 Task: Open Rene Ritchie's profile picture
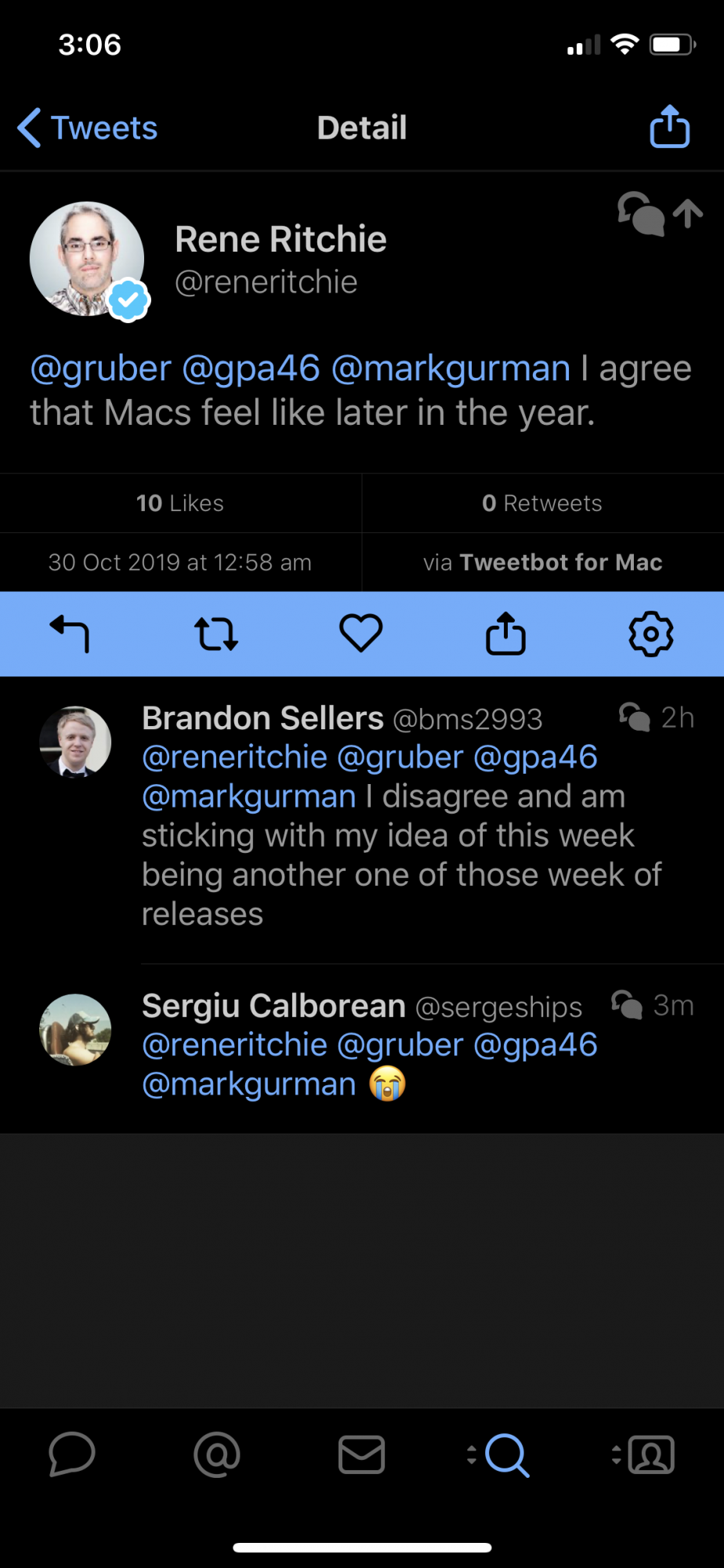(87, 260)
